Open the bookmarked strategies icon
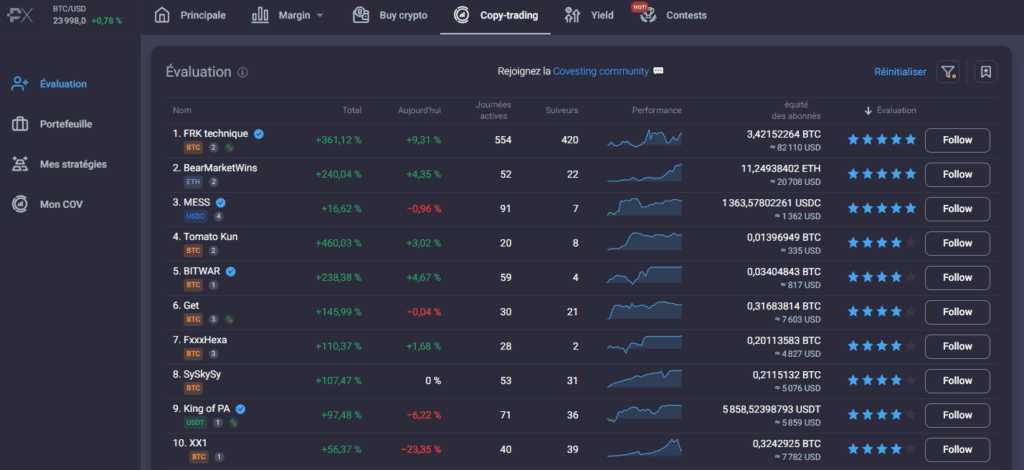The image size is (1024, 470). click(x=986, y=72)
